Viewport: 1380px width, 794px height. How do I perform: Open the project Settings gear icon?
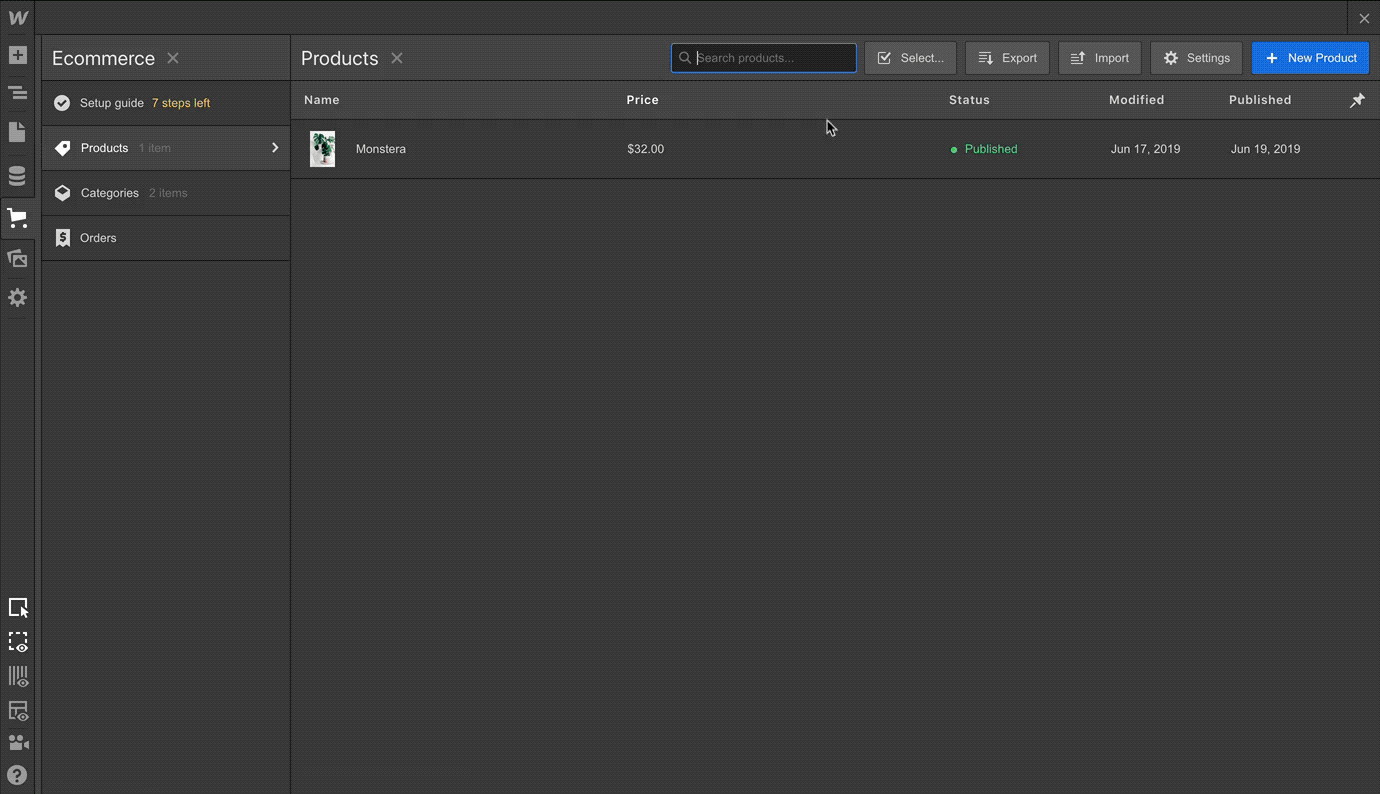pyautogui.click(x=18, y=297)
